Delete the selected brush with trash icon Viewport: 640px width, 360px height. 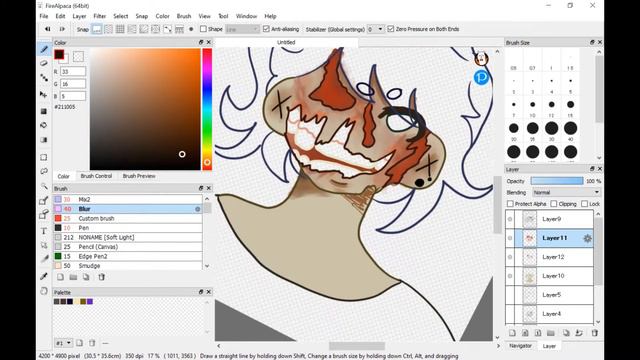(102, 277)
